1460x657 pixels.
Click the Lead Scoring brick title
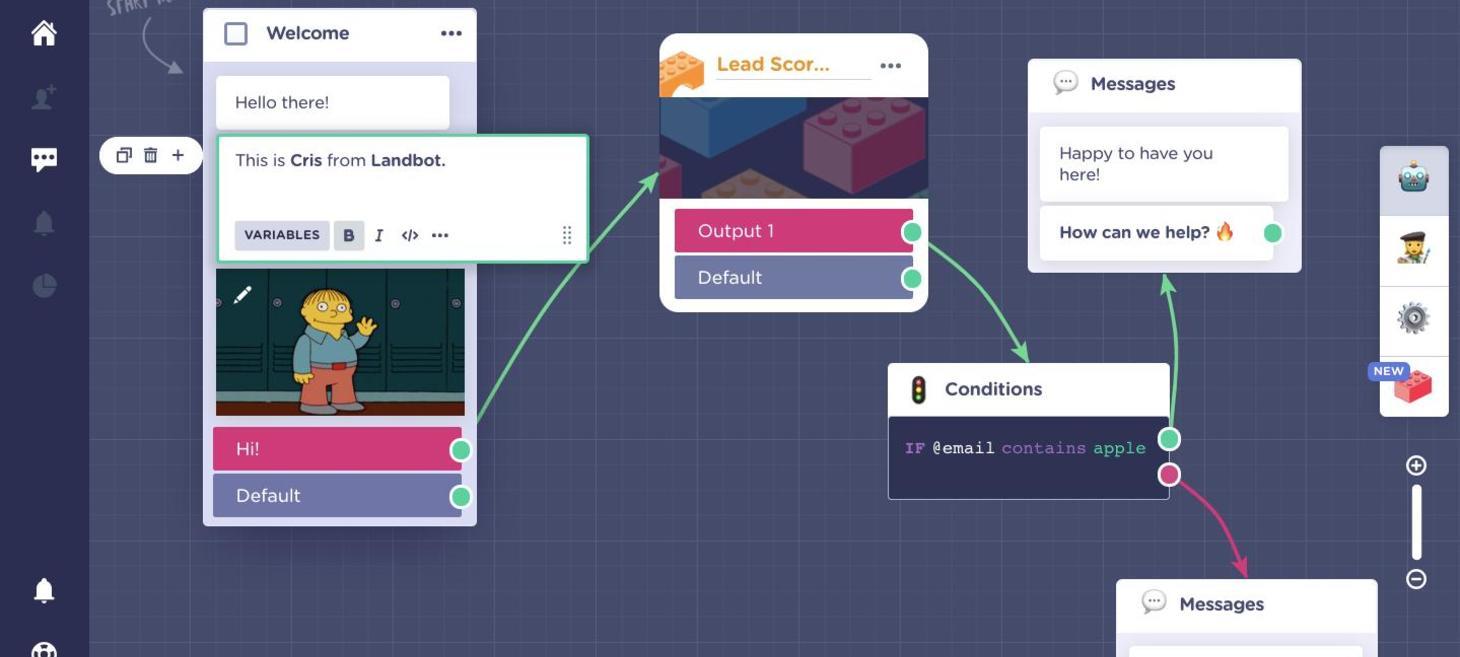pos(773,64)
